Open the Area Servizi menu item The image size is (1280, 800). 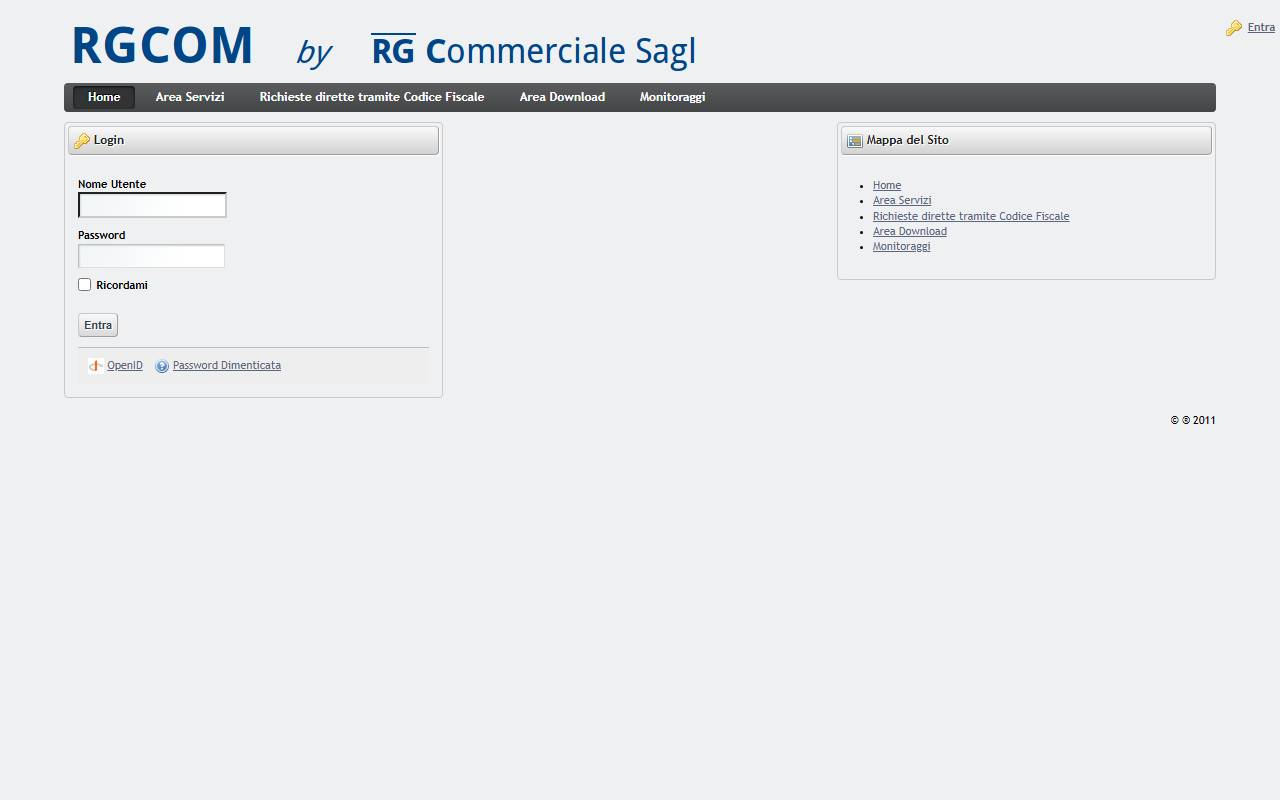click(190, 97)
